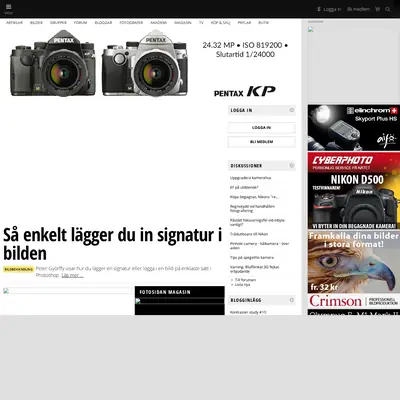
Task: Open the Uppgradera kamerahus discussion
Action: [250, 178]
